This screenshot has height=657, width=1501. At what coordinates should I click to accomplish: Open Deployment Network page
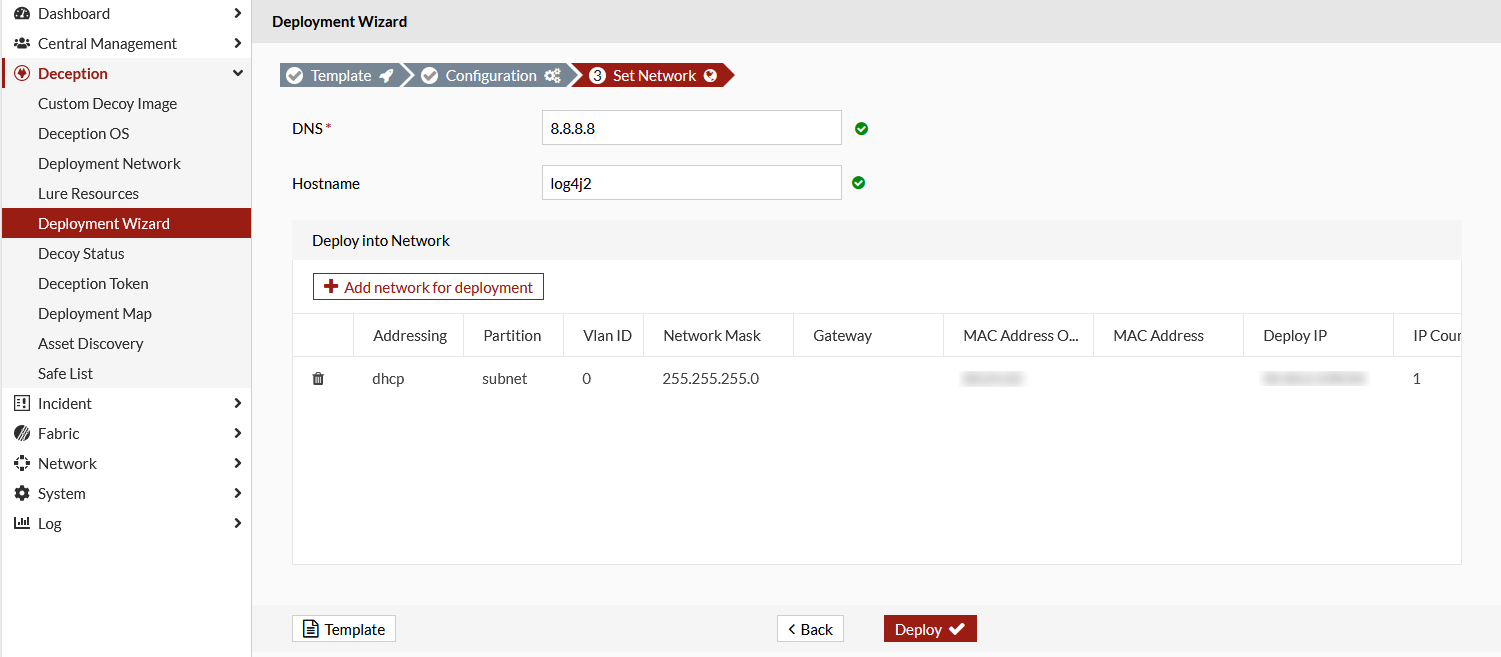(x=126, y=164)
